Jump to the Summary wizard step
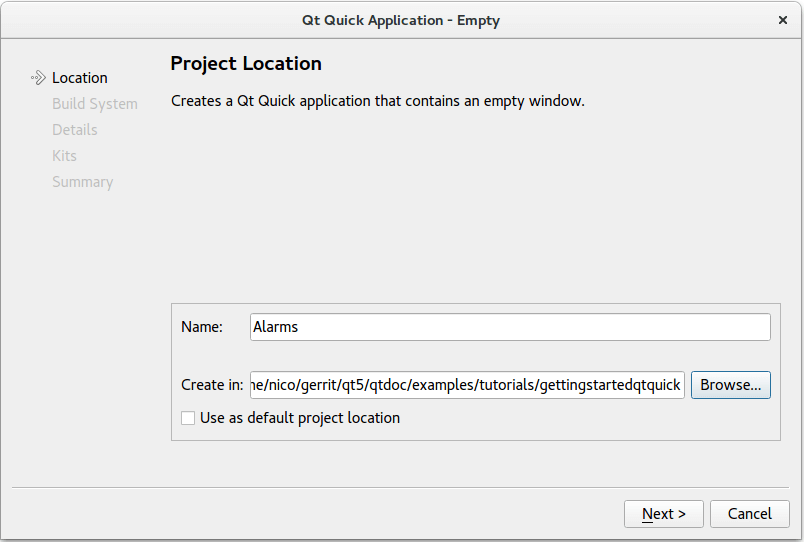 pyautogui.click(x=82, y=182)
